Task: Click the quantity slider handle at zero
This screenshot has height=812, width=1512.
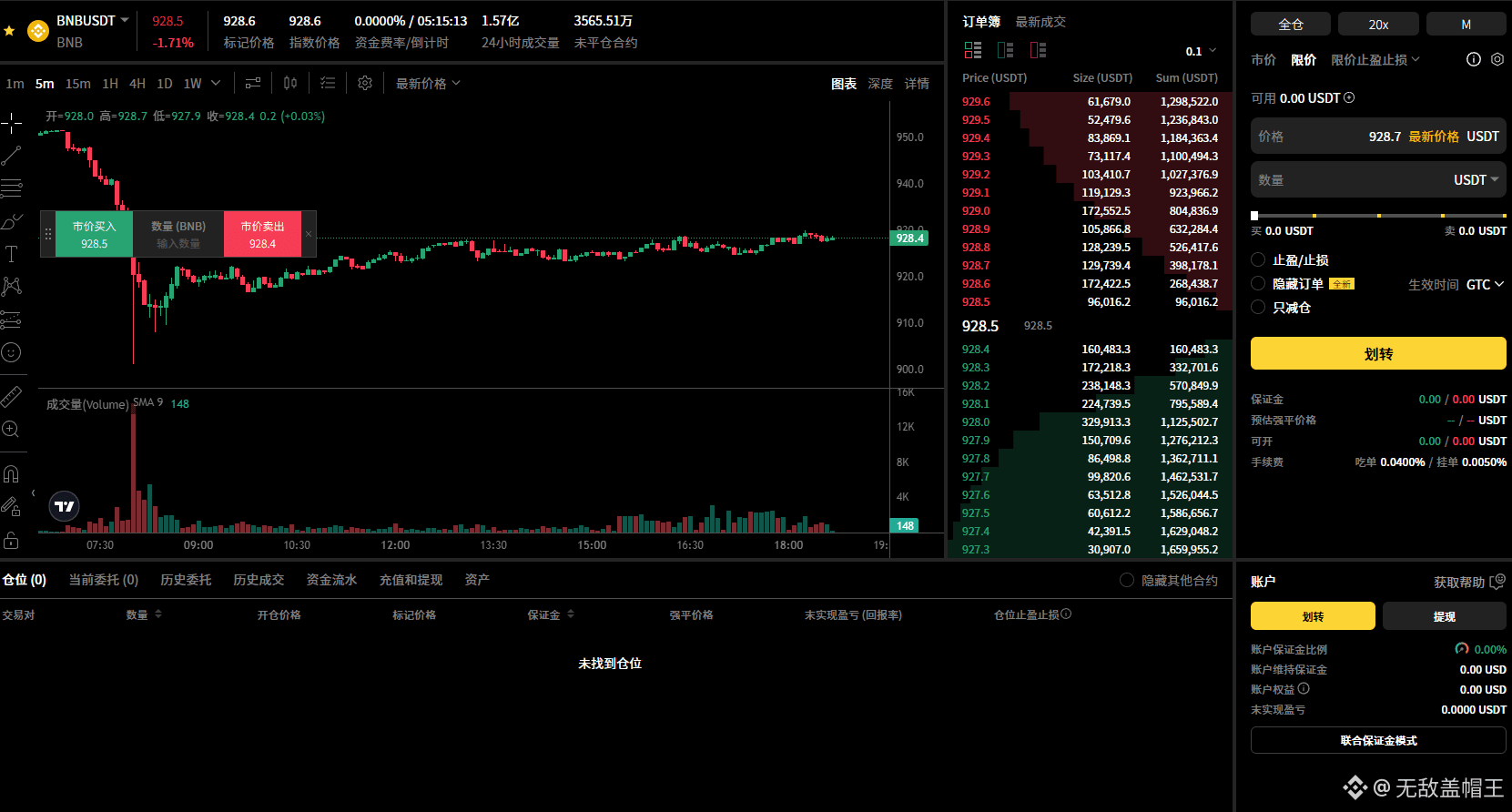Action: (1254, 216)
